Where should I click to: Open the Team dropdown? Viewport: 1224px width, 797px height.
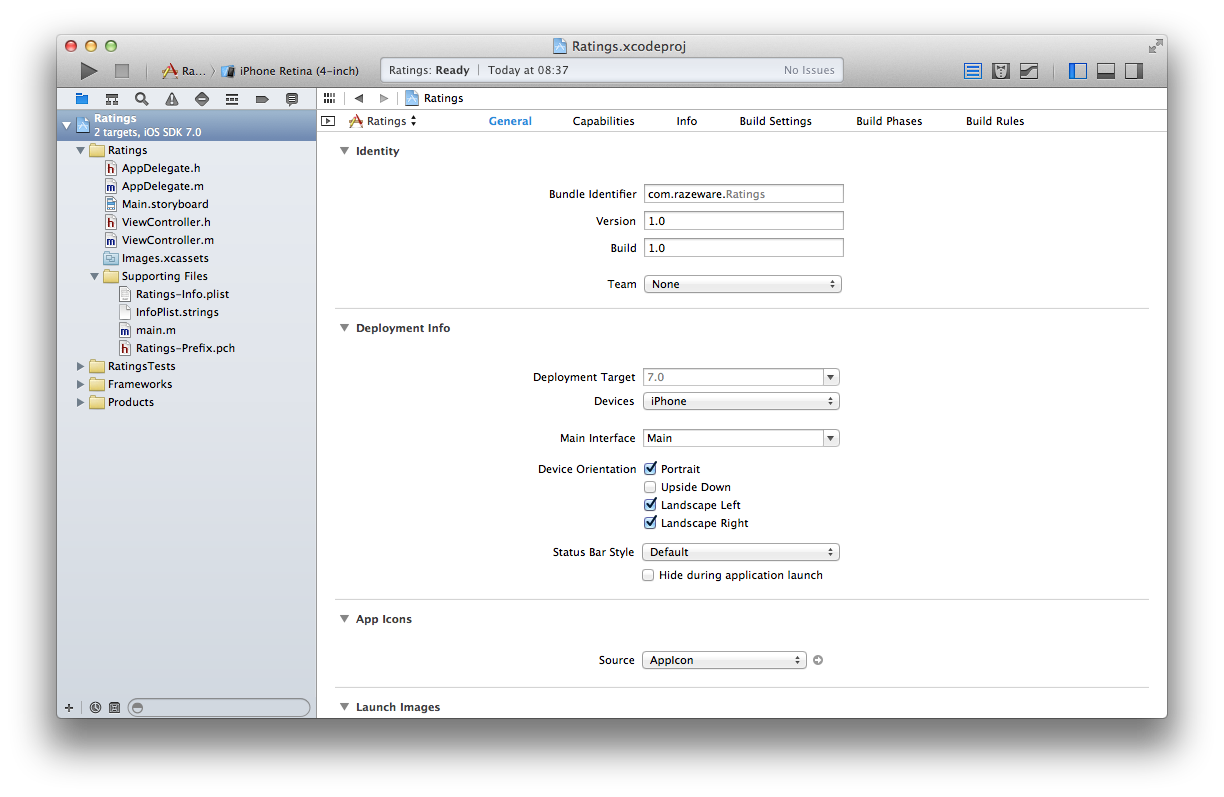point(743,284)
